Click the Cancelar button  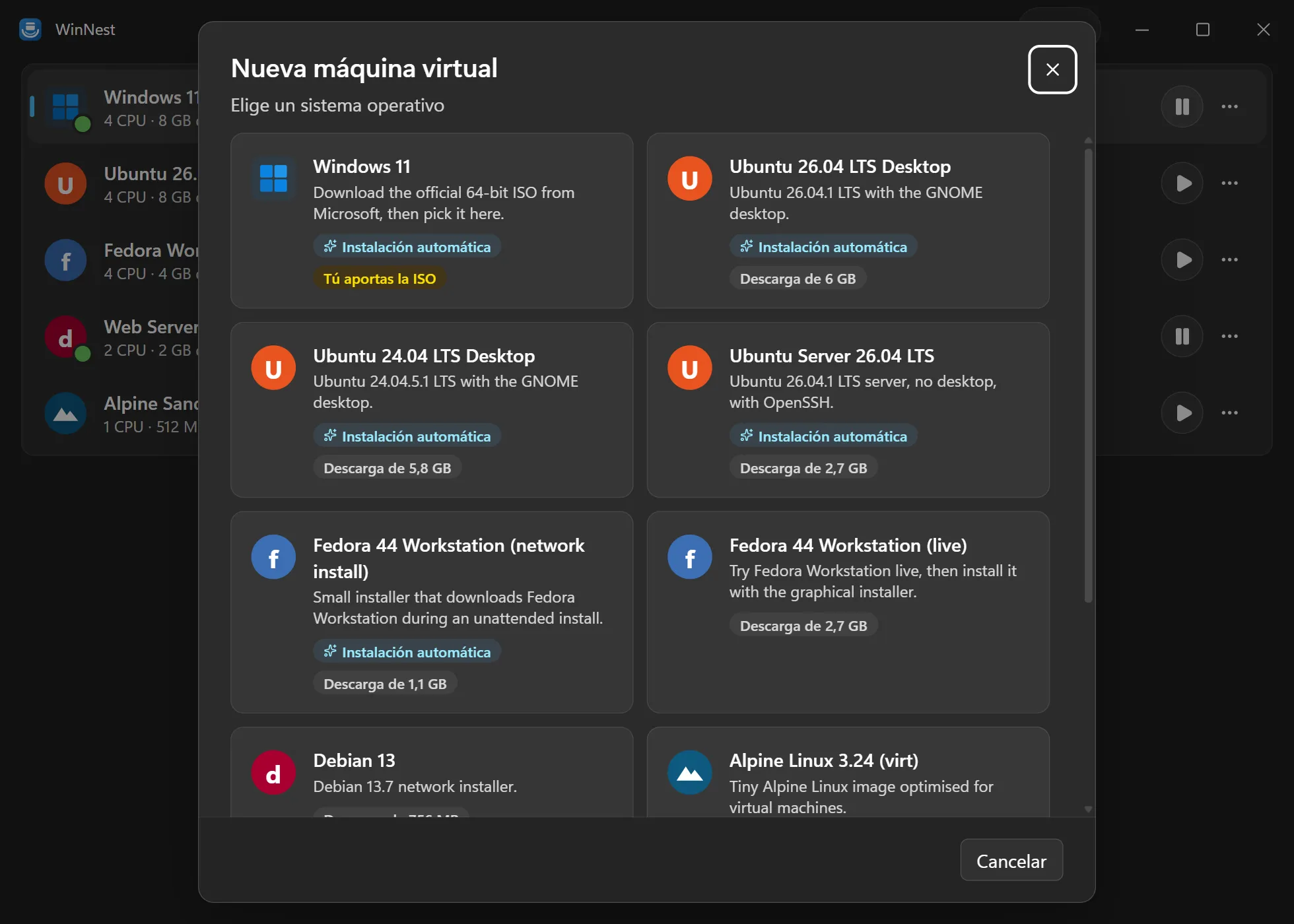coord(1011,861)
